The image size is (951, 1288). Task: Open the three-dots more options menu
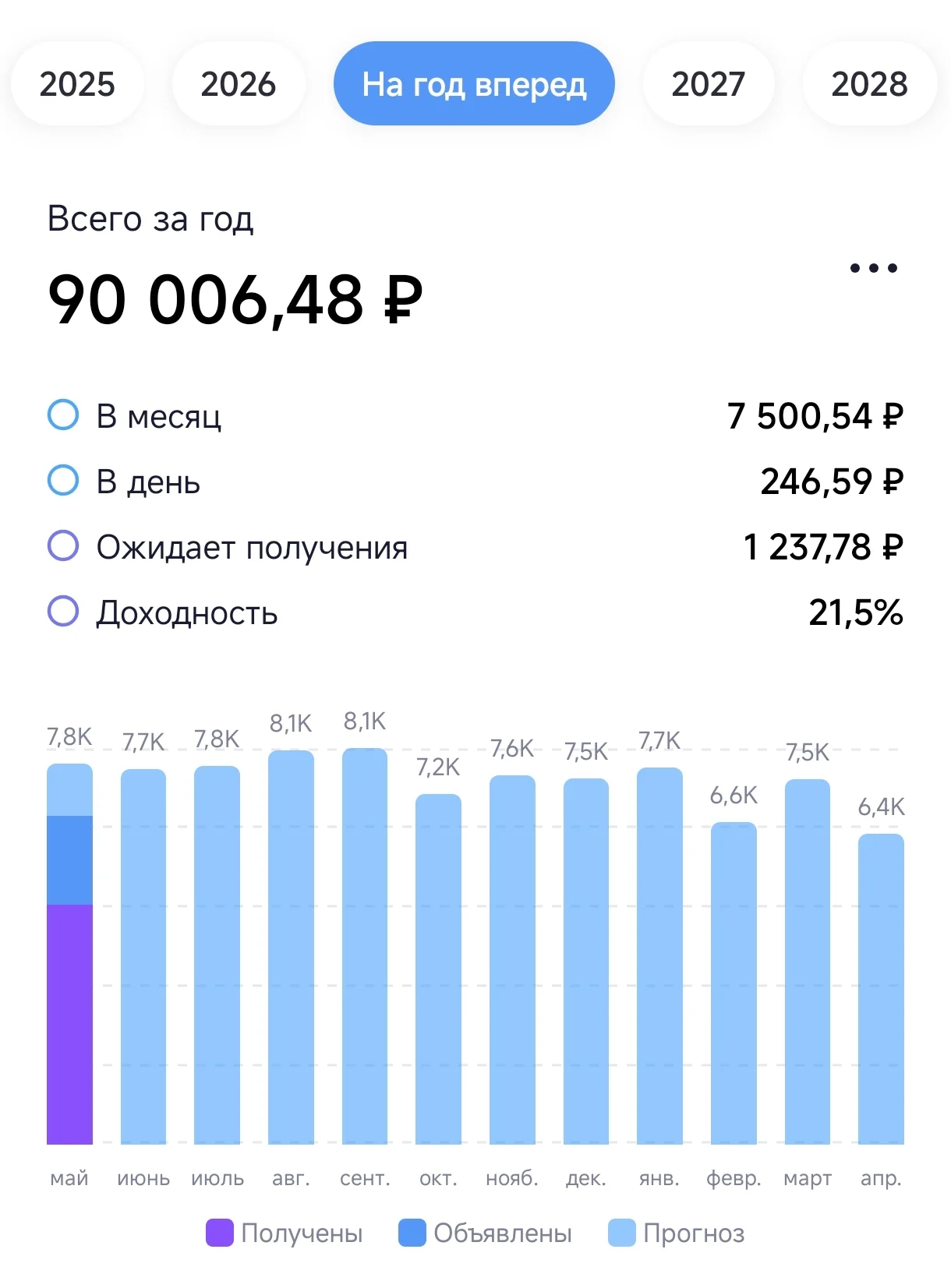[x=873, y=268]
